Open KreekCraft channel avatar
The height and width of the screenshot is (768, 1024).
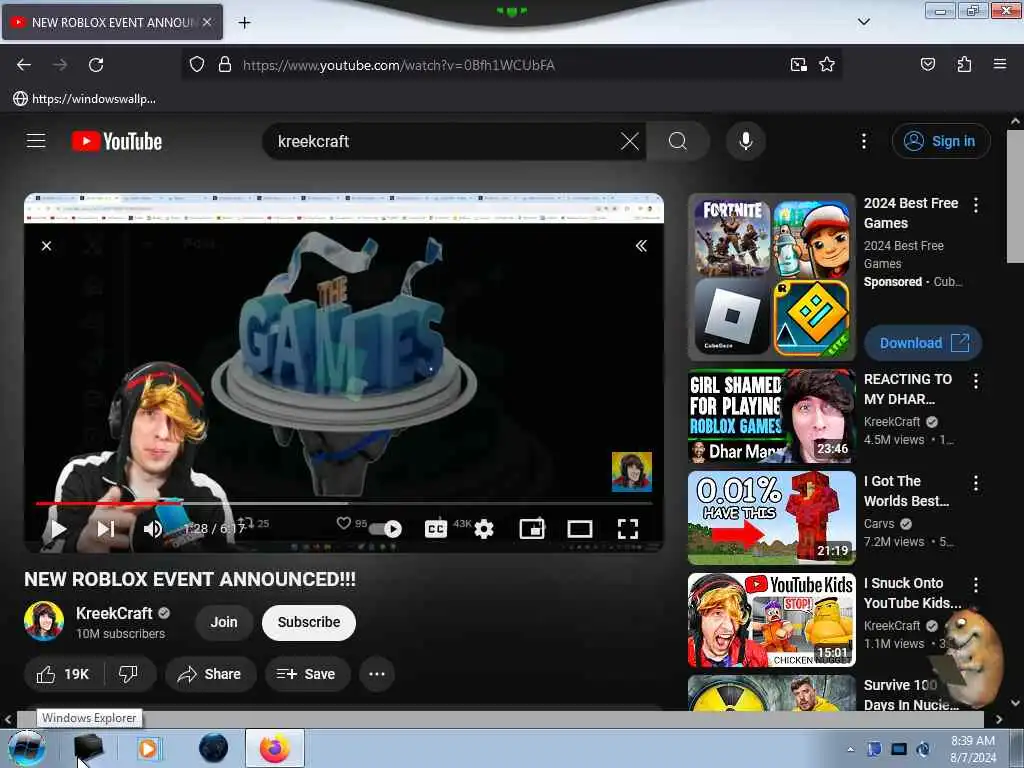pos(44,621)
